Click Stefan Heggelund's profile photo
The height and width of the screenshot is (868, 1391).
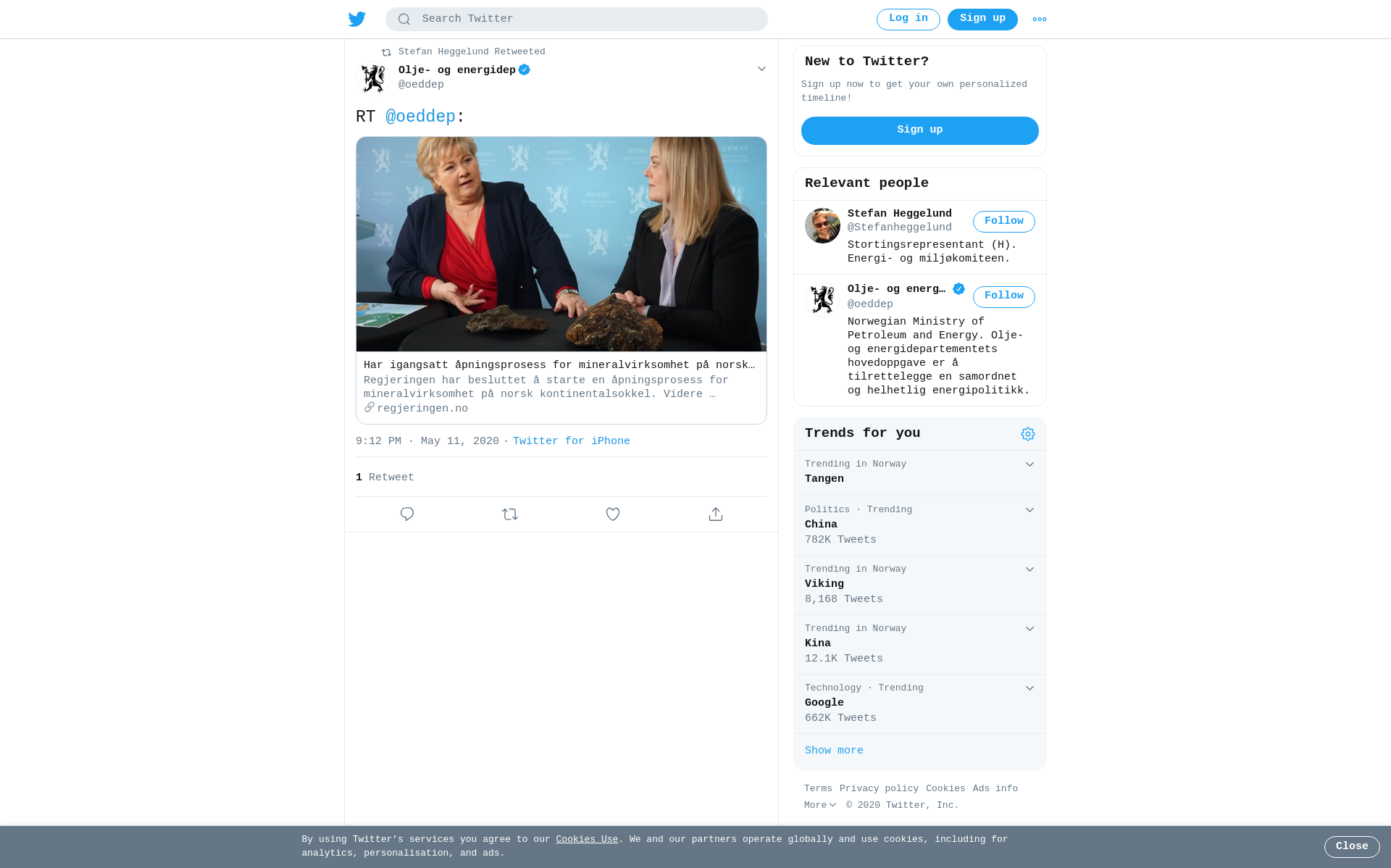point(822,226)
